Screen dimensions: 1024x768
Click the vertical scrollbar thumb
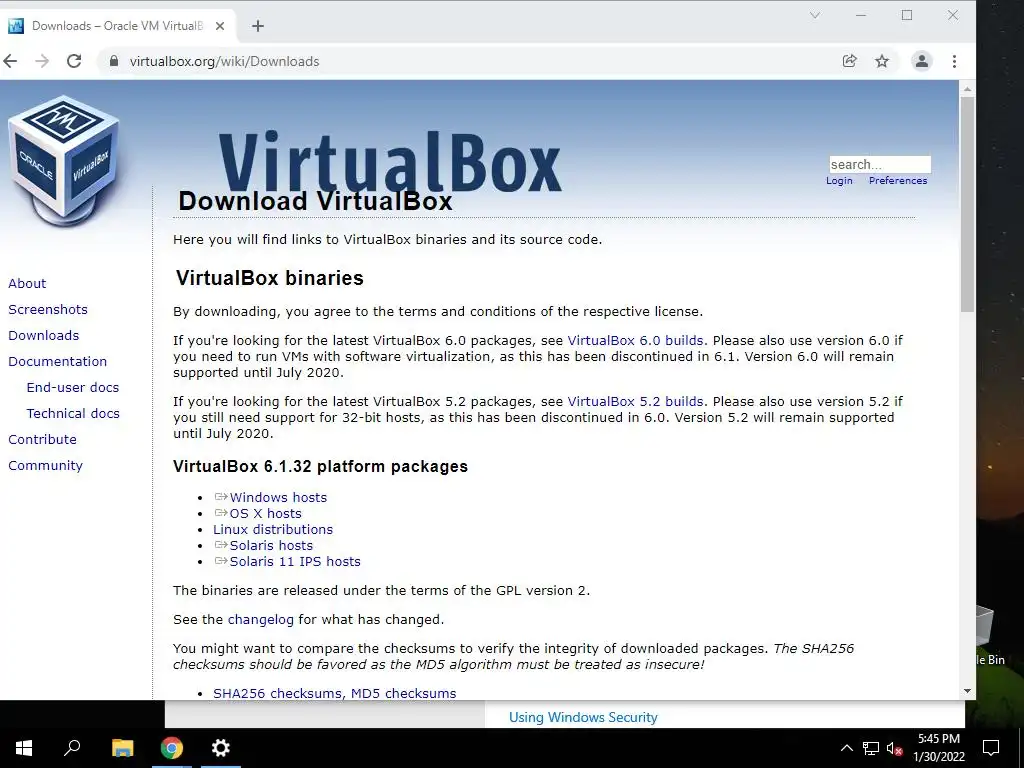967,204
